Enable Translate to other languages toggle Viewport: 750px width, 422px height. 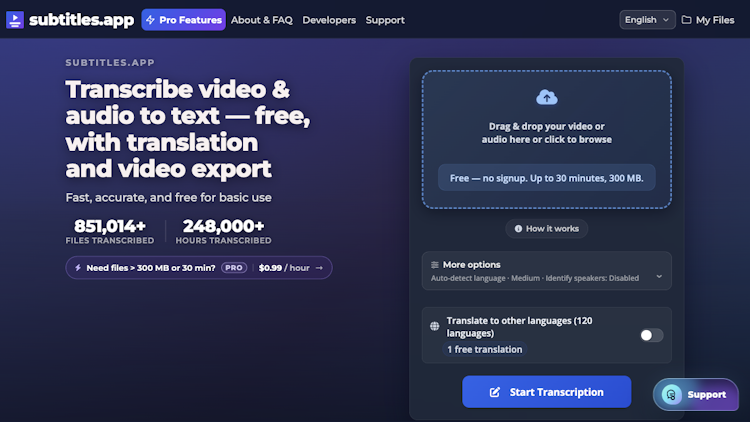coord(651,335)
